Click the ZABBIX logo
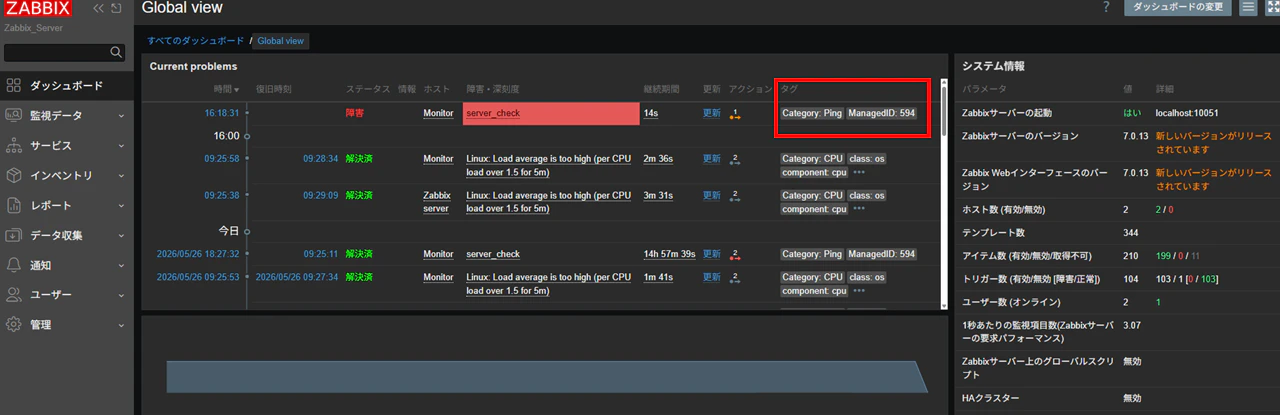The height and width of the screenshot is (415, 1280). point(38,9)
